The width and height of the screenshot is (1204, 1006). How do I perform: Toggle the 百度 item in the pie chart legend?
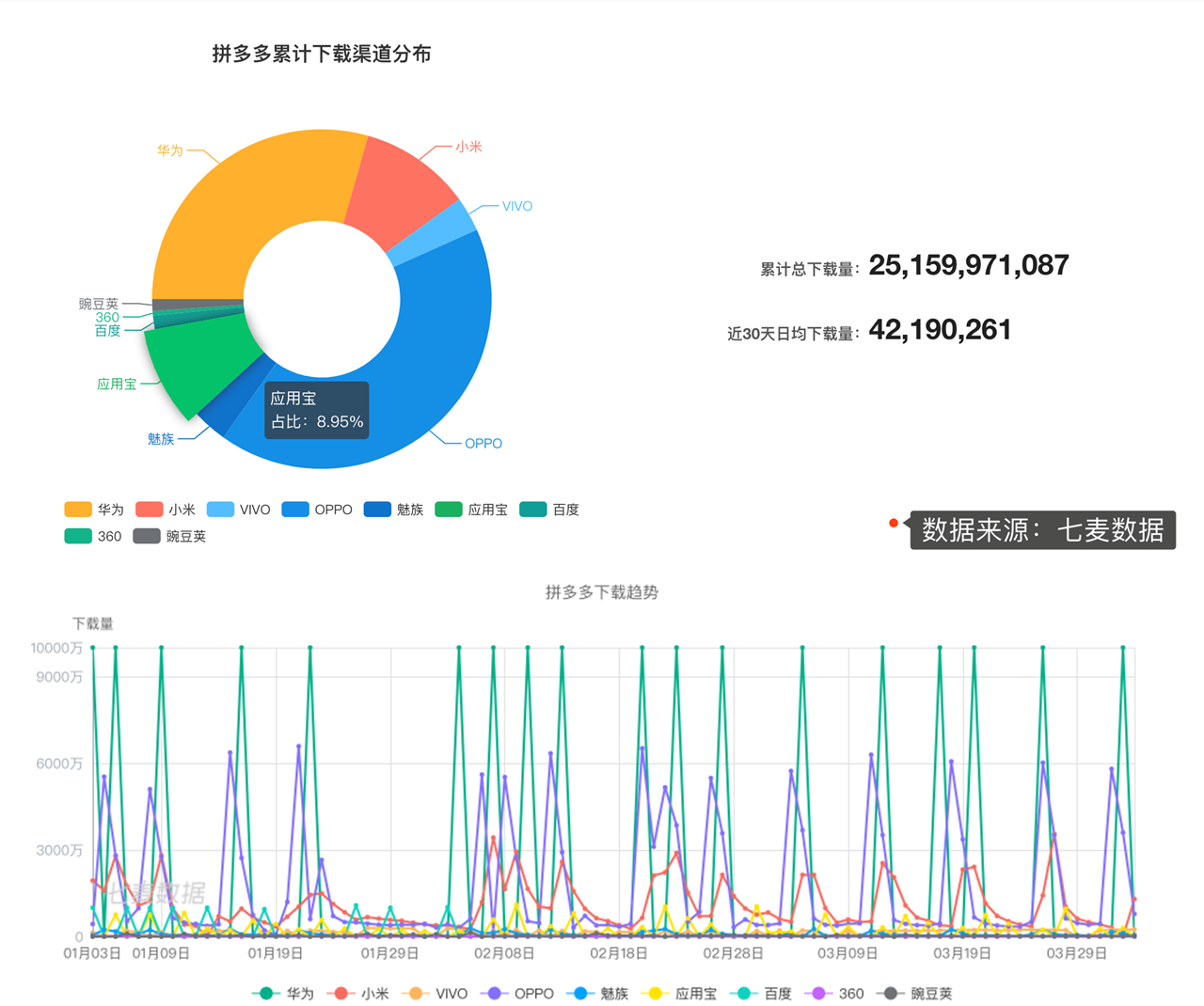pos(549,509)
